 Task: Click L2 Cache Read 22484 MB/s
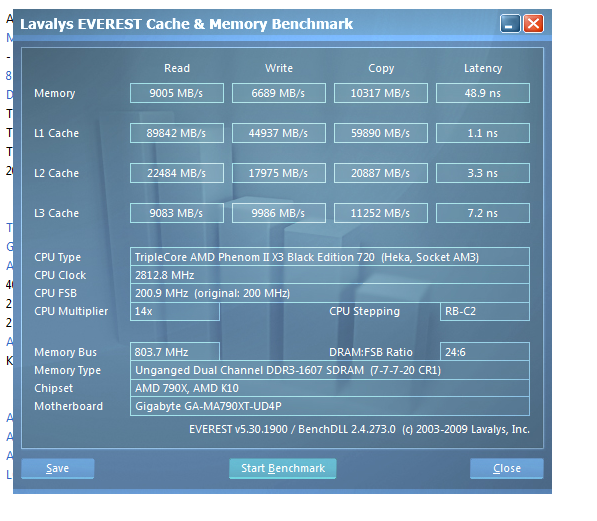(177, 173)
